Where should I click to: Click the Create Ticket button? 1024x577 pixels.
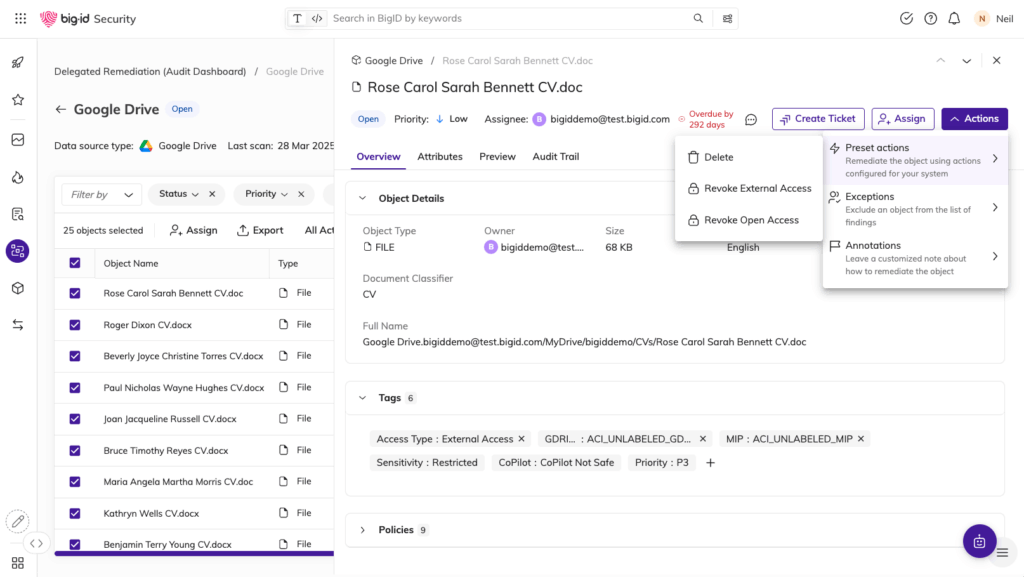pyautogui.click(x=818, y=119)
